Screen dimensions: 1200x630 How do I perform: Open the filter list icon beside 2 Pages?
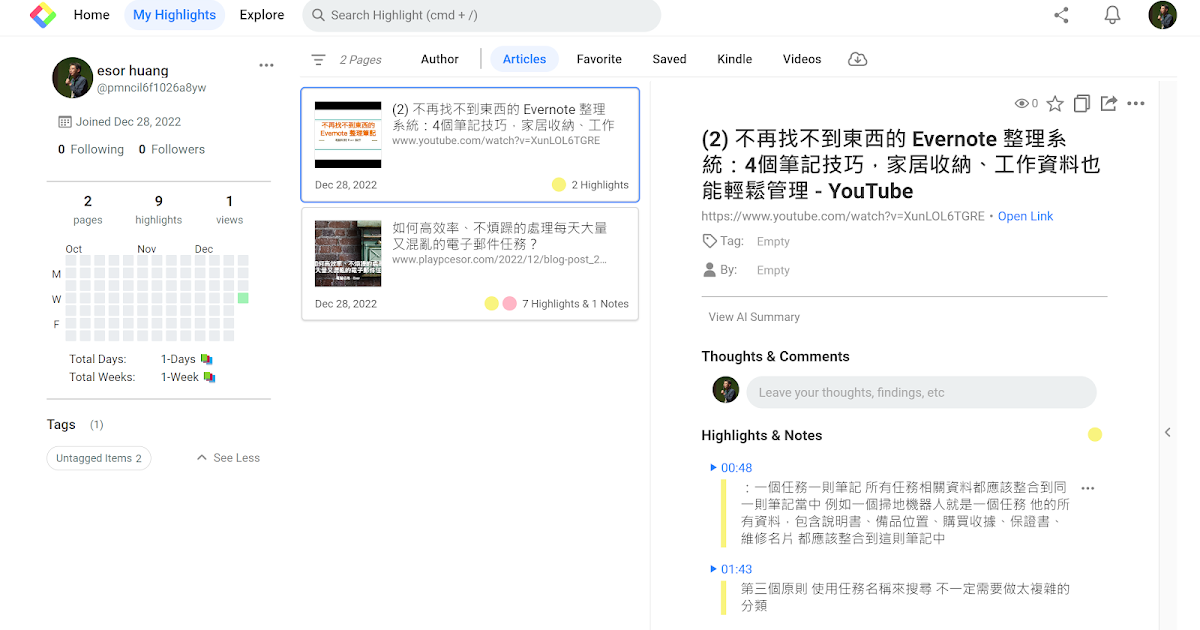[x=318, y=60]
